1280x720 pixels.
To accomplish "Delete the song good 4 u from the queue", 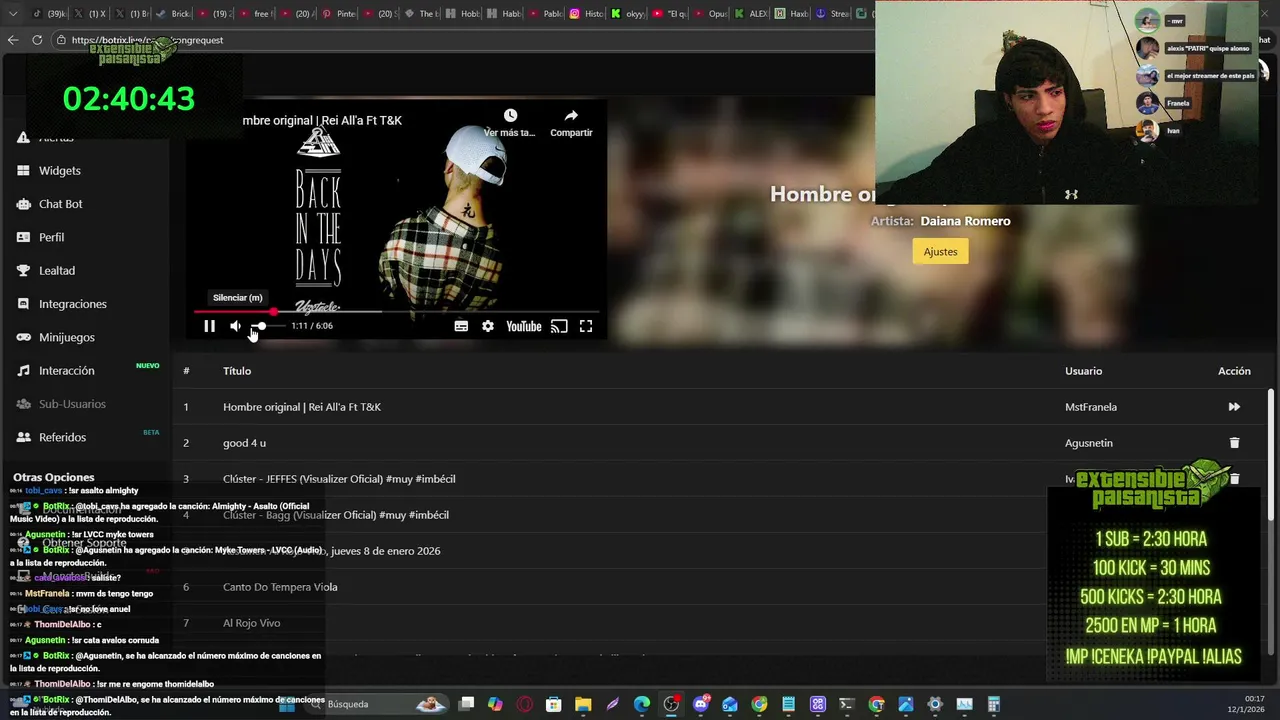I will point(1234,443).
